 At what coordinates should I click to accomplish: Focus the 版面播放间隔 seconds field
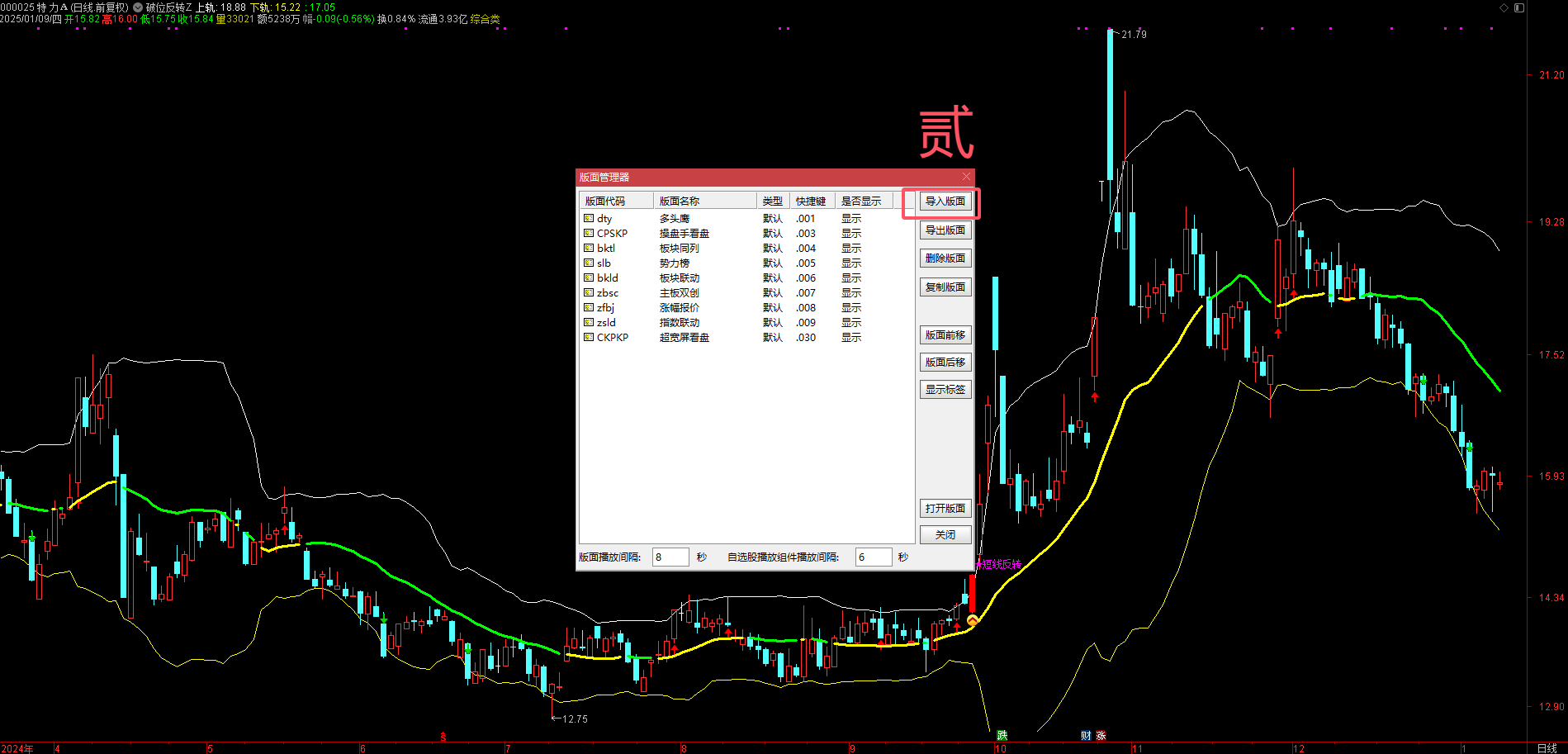[x=670, y=557]
